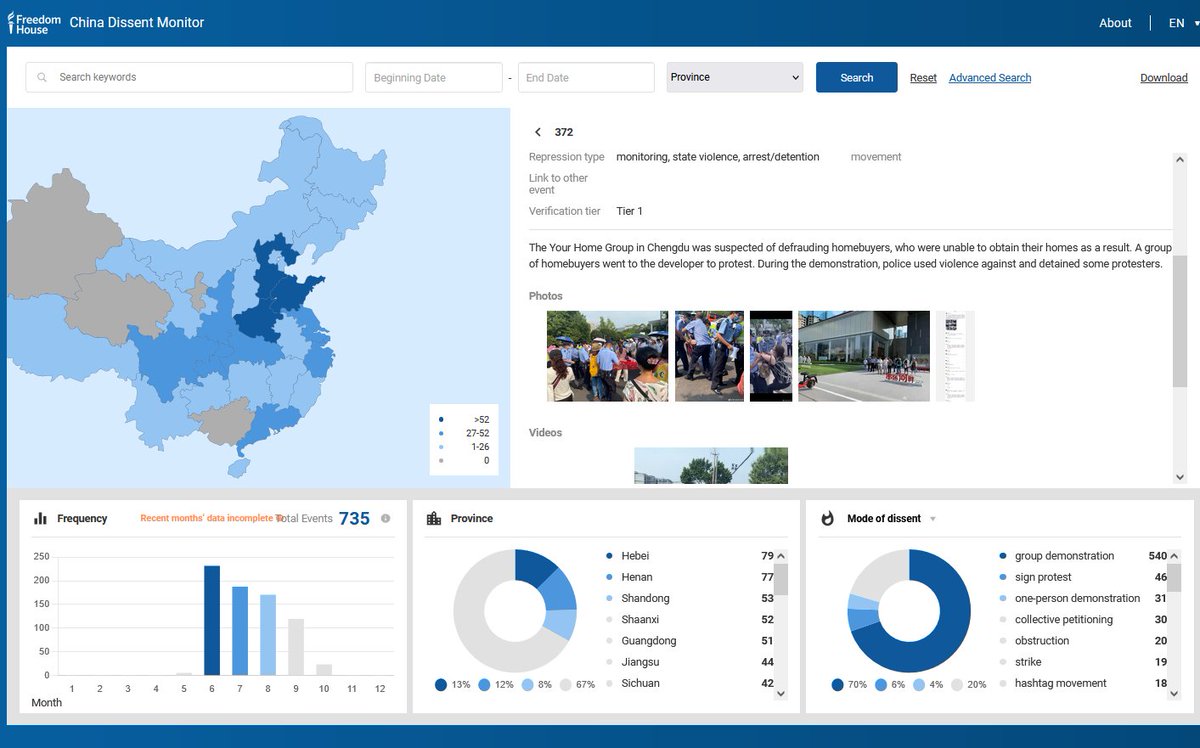The image size is (1200, 748).
Task: Open the EN language dropdown
Action: tap(1183, 23)
